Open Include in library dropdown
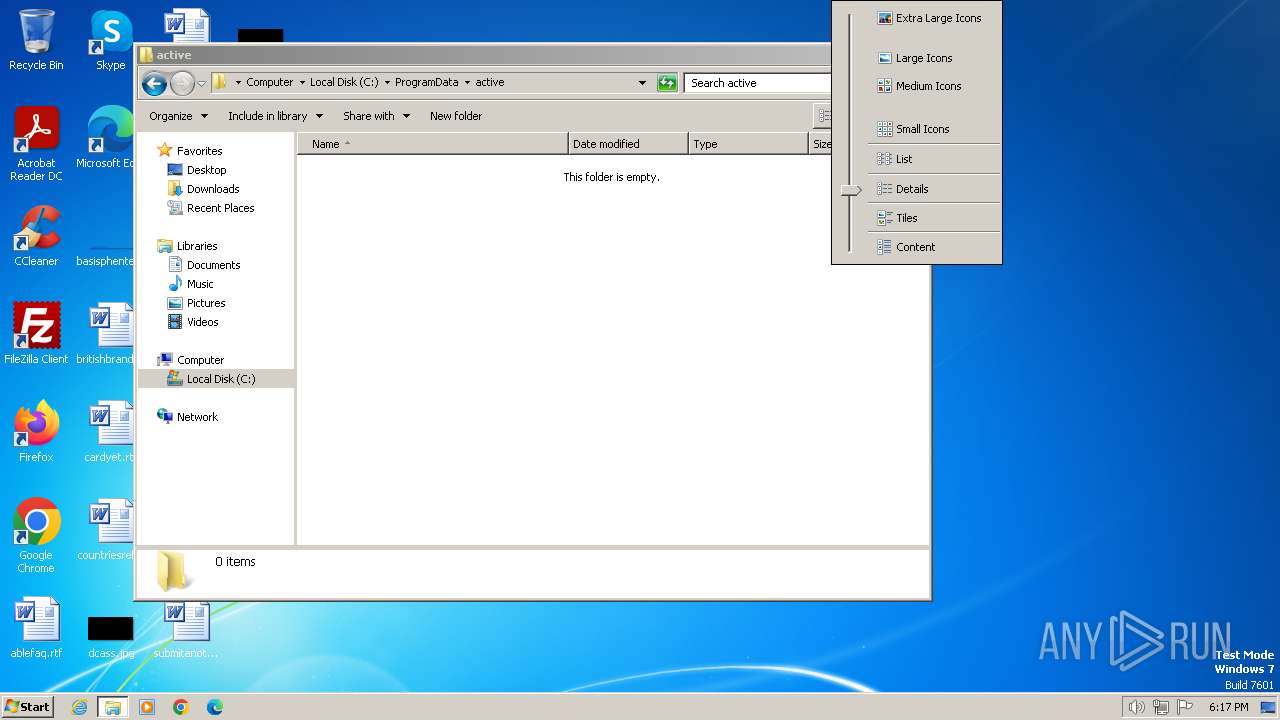This screenshot has width=1280, height=720. (x=275, y=116)
